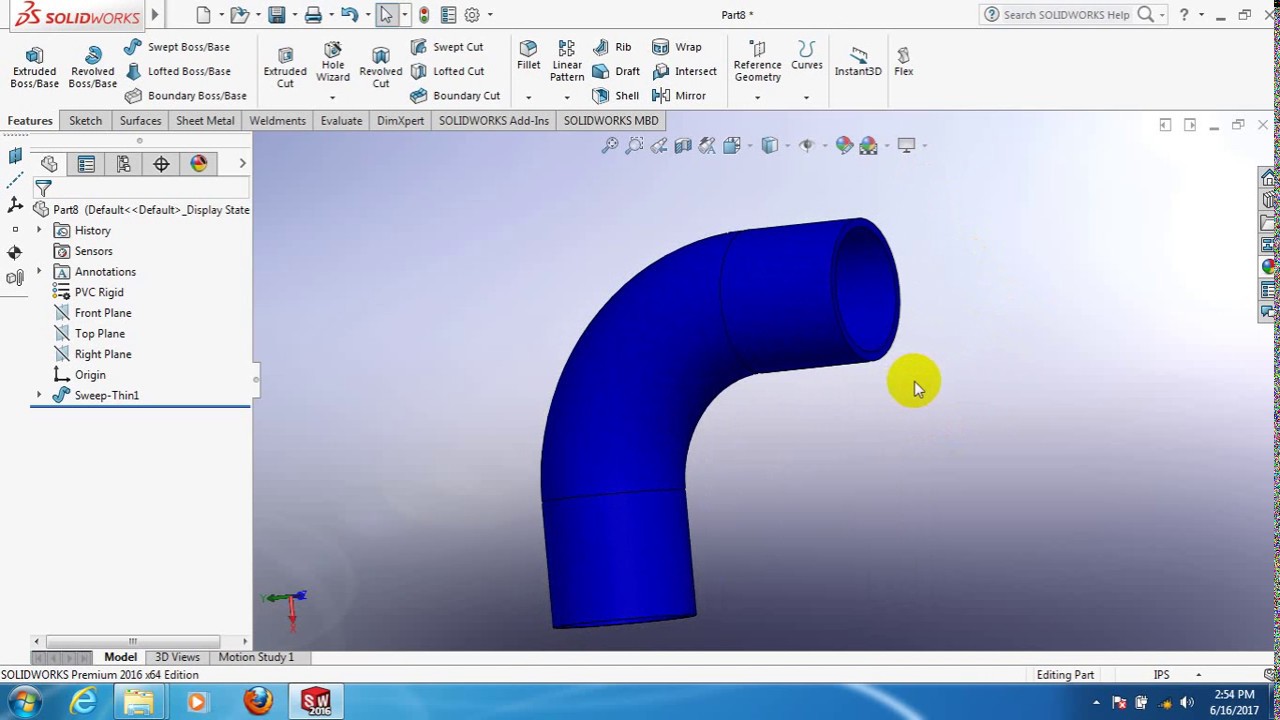Open the Weldments ribbon tab

point(277,121)
